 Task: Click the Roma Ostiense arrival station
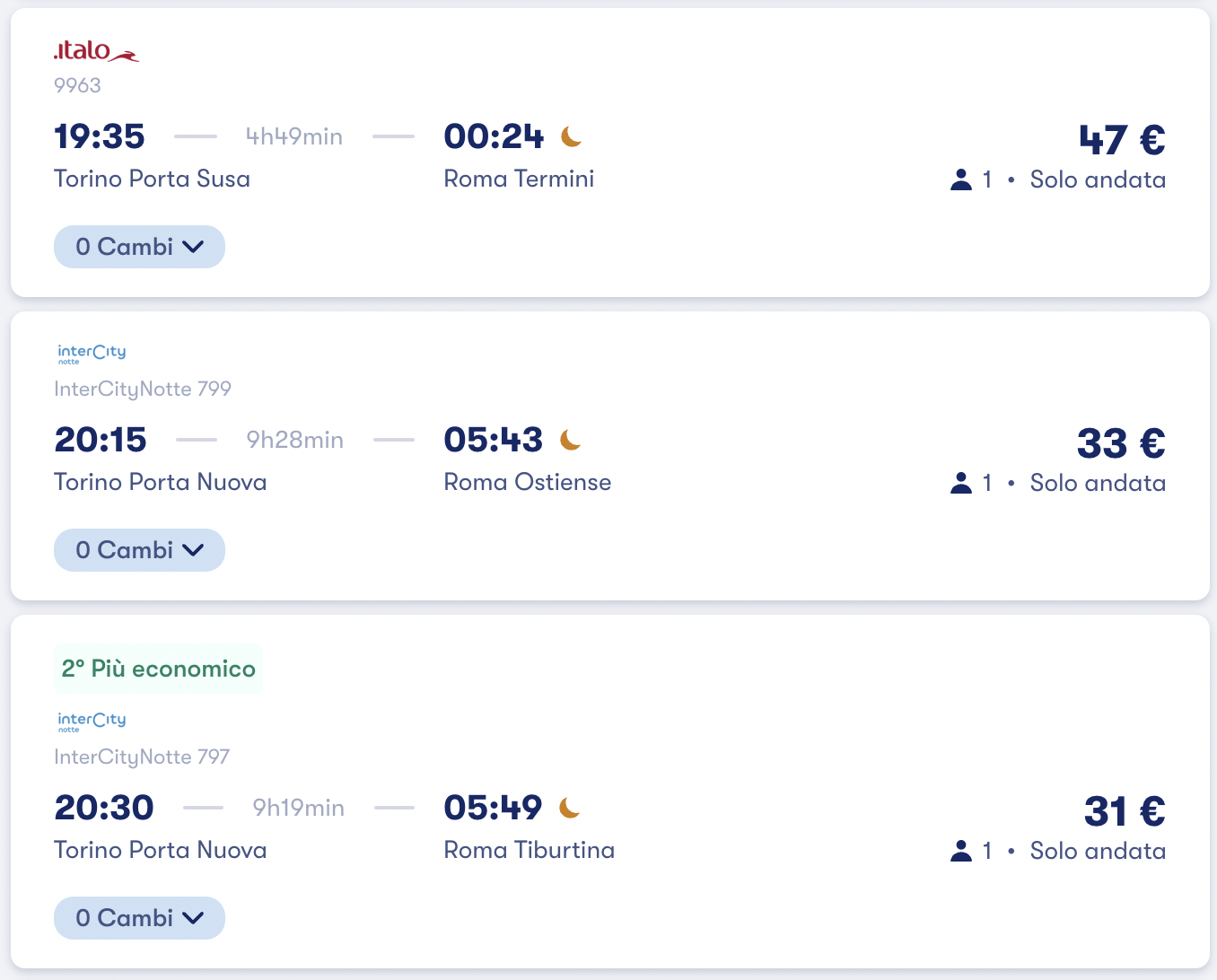click(527, 482)
